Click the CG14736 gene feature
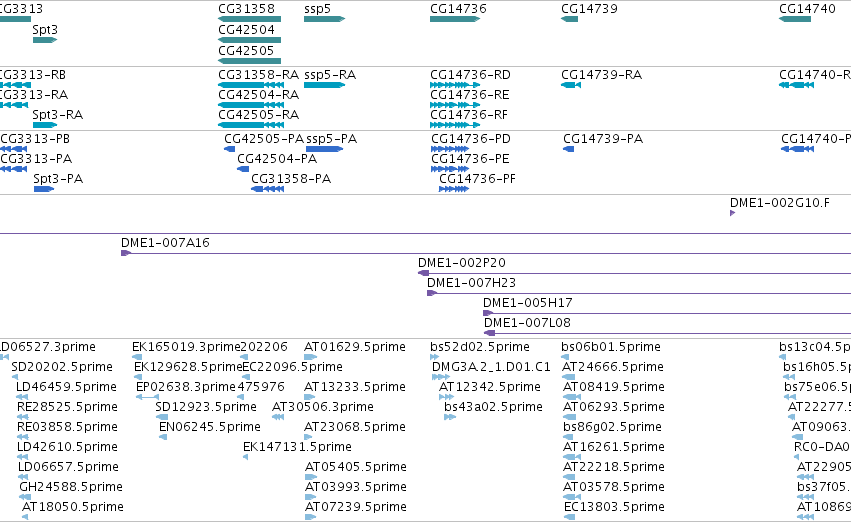Image resolution: width=851 pixels, height=522 pixels. tap(455, 19)
